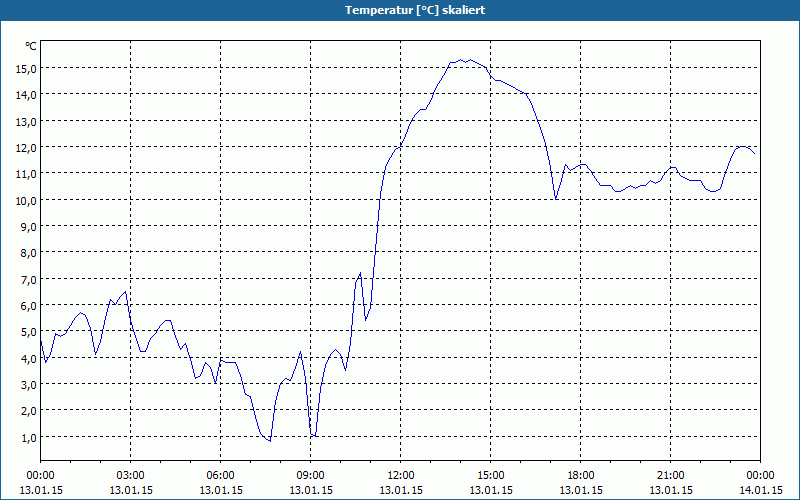Screen dimensions: 800x500
Task: Choose the 5,0 y-axis tick label
Action: (29, 332)
